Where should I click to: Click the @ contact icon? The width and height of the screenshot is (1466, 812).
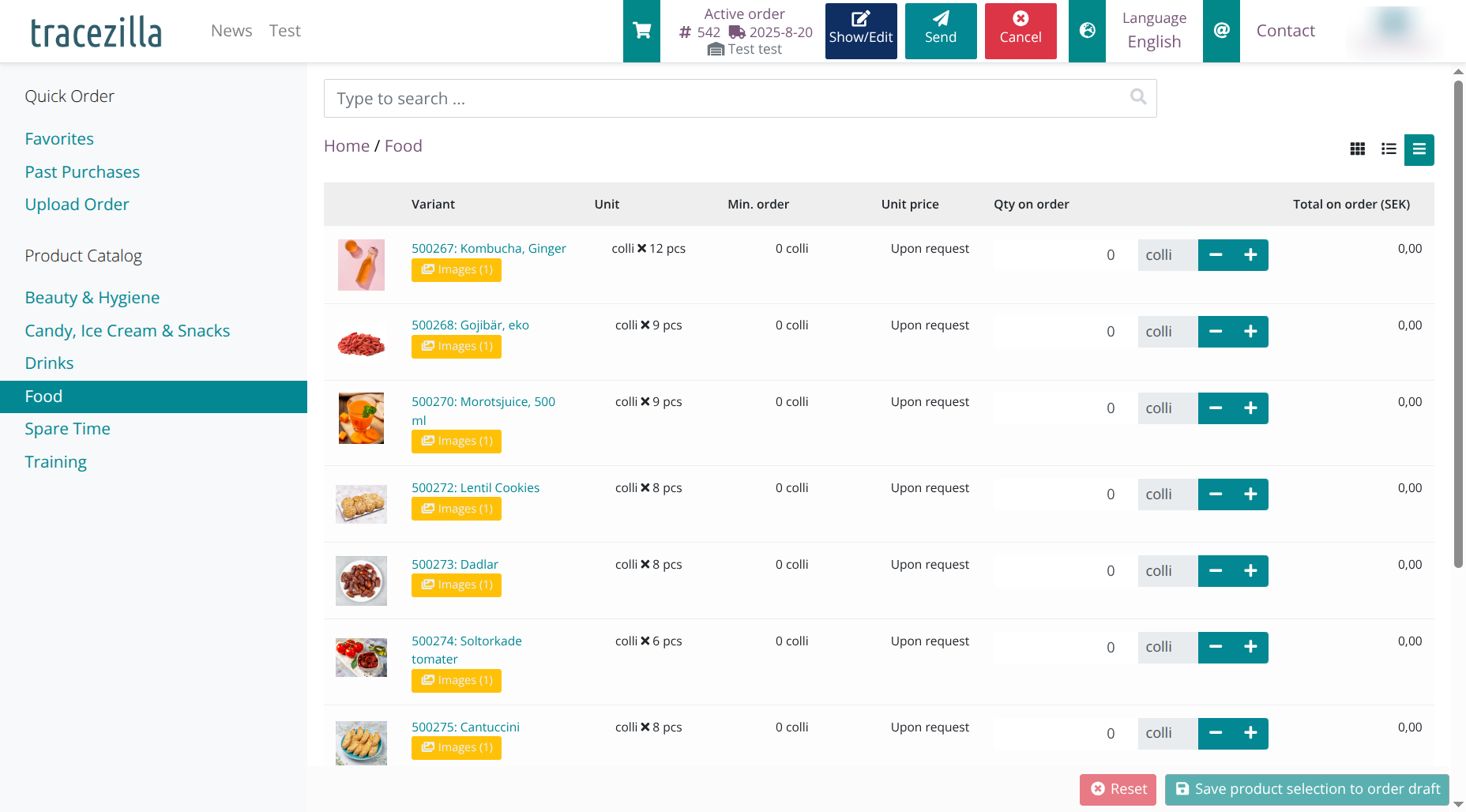[x=1221, y=31]
